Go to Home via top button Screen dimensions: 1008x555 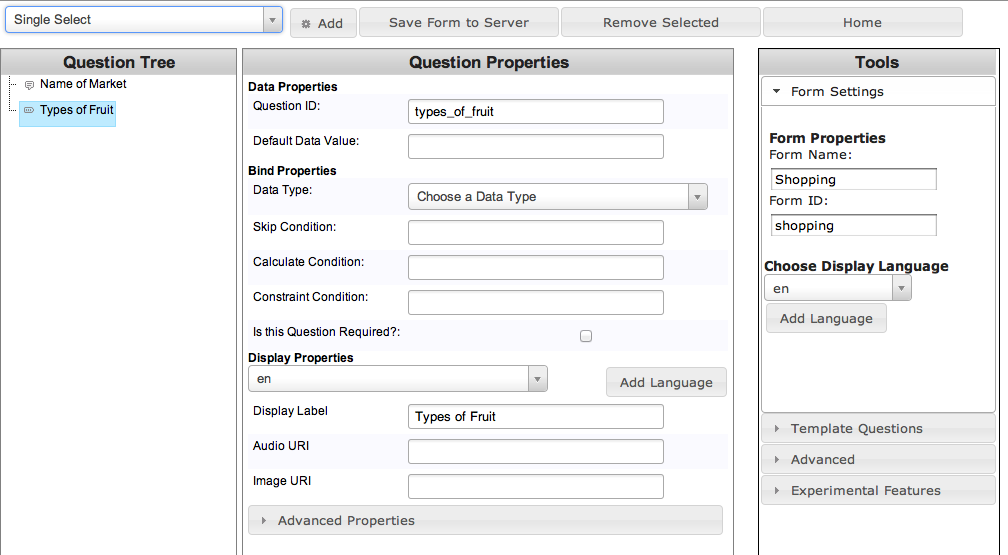click(x=862, y=23)
